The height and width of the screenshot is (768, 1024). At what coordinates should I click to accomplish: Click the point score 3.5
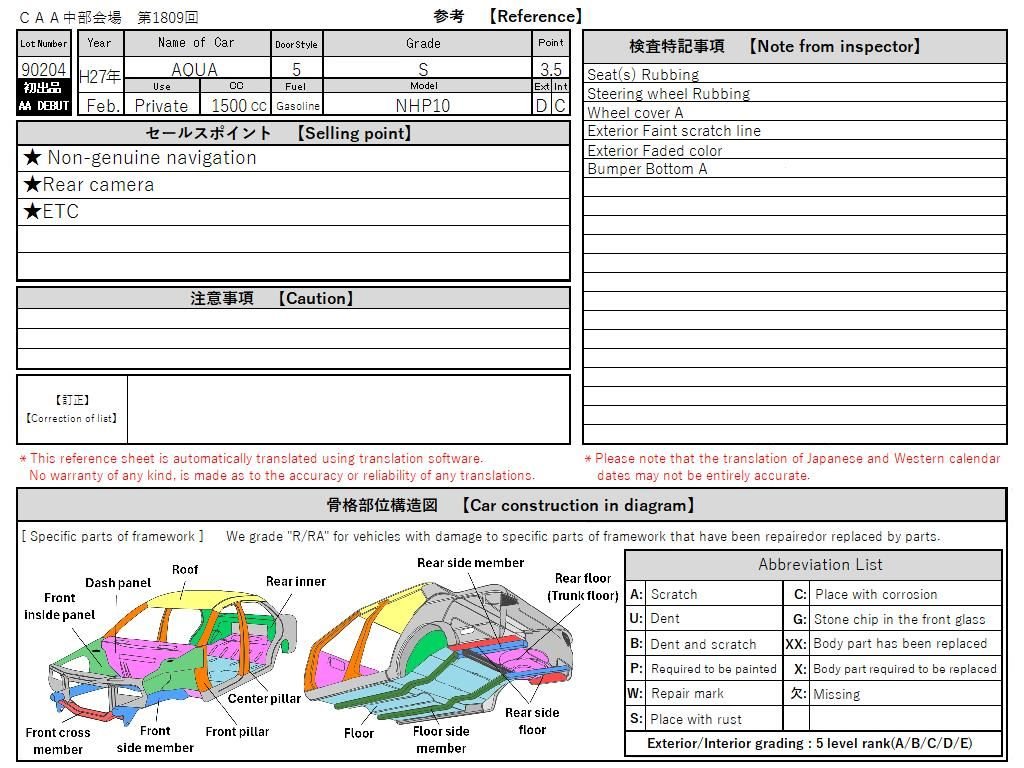point(550,70)
